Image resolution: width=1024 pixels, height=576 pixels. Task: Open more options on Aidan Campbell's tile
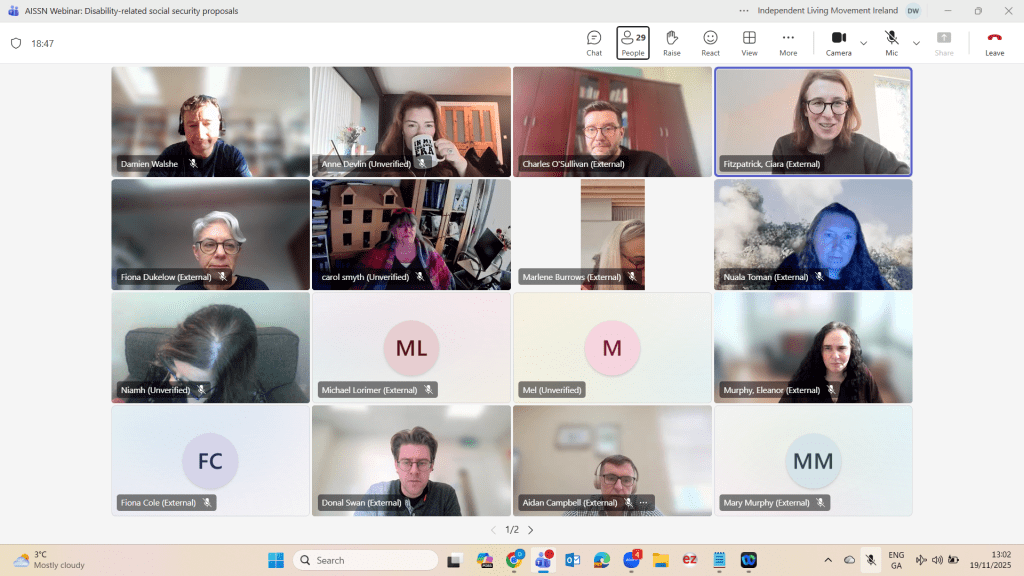coord(643,502)
